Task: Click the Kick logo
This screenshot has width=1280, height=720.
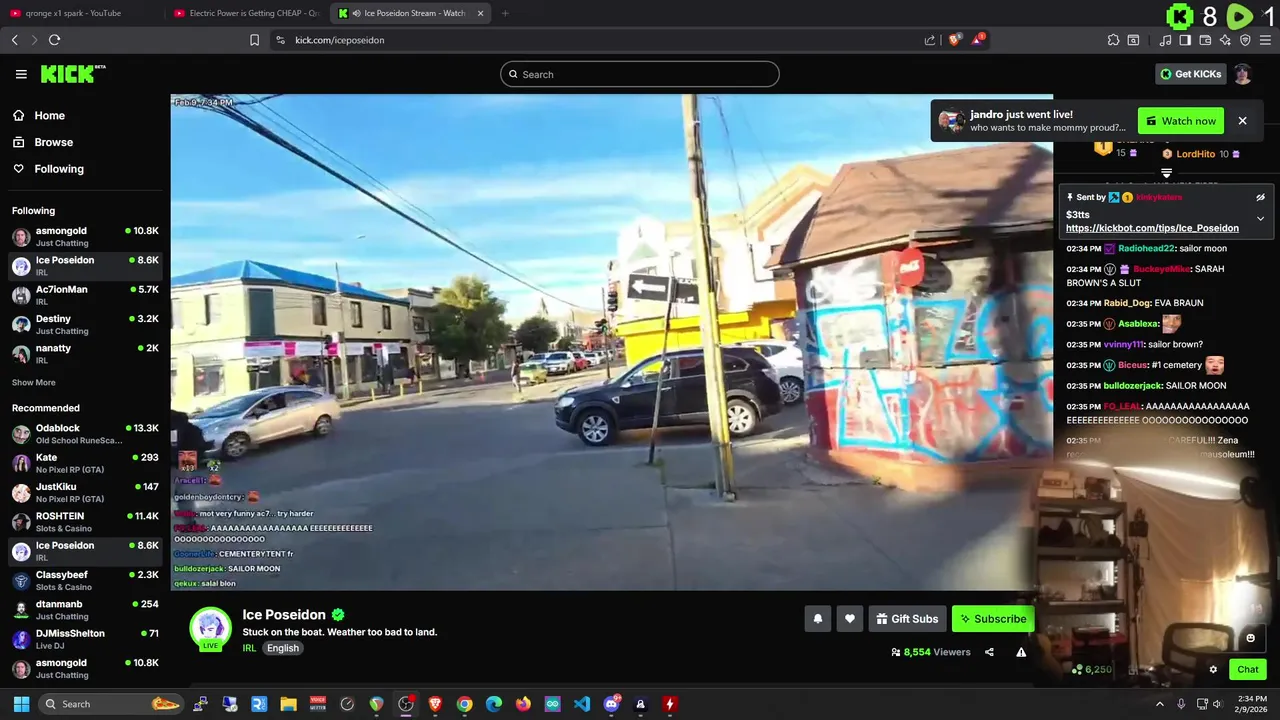Action: point(72,74)
